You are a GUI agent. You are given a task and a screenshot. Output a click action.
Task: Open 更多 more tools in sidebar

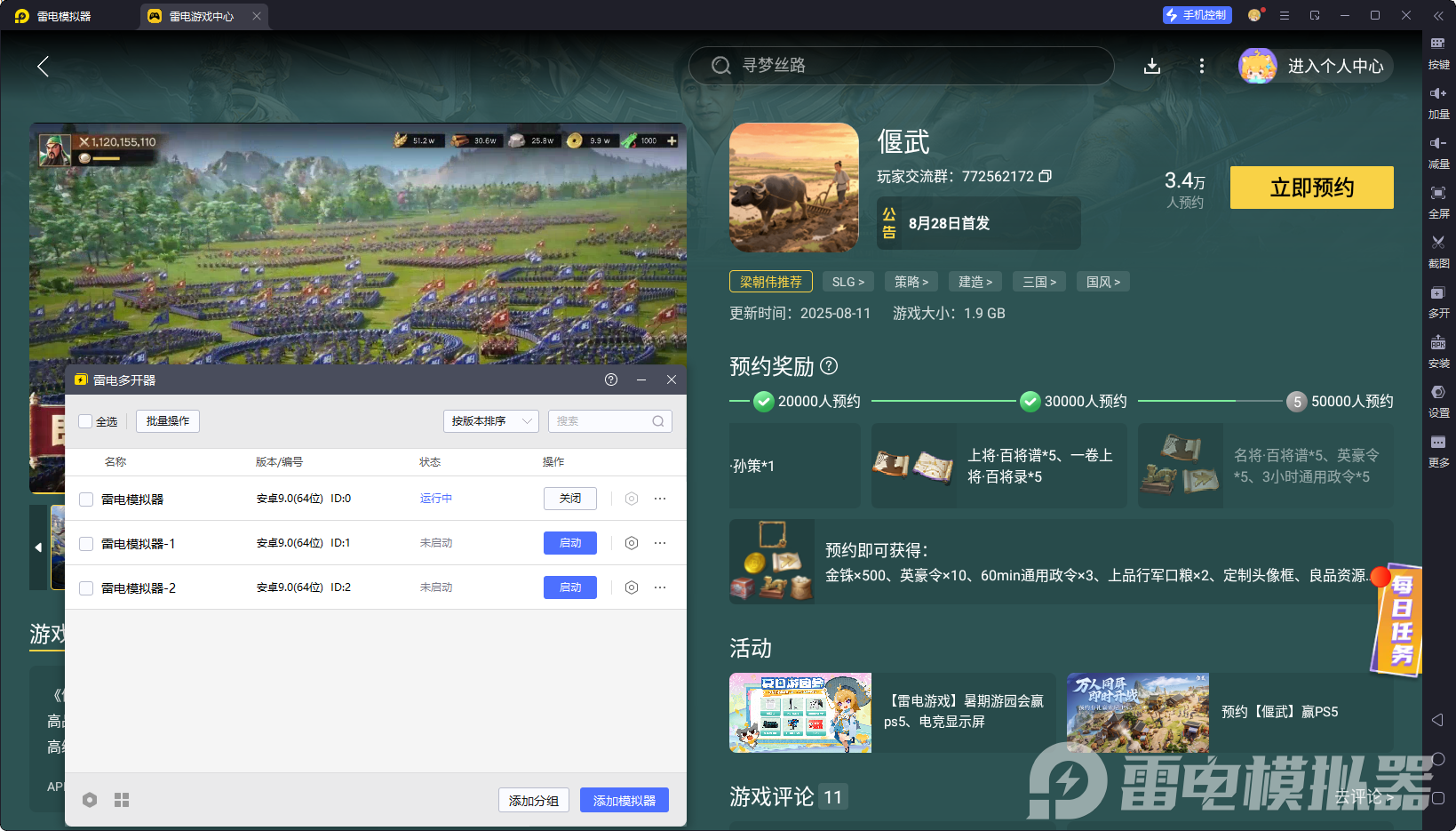point(1438,451)
